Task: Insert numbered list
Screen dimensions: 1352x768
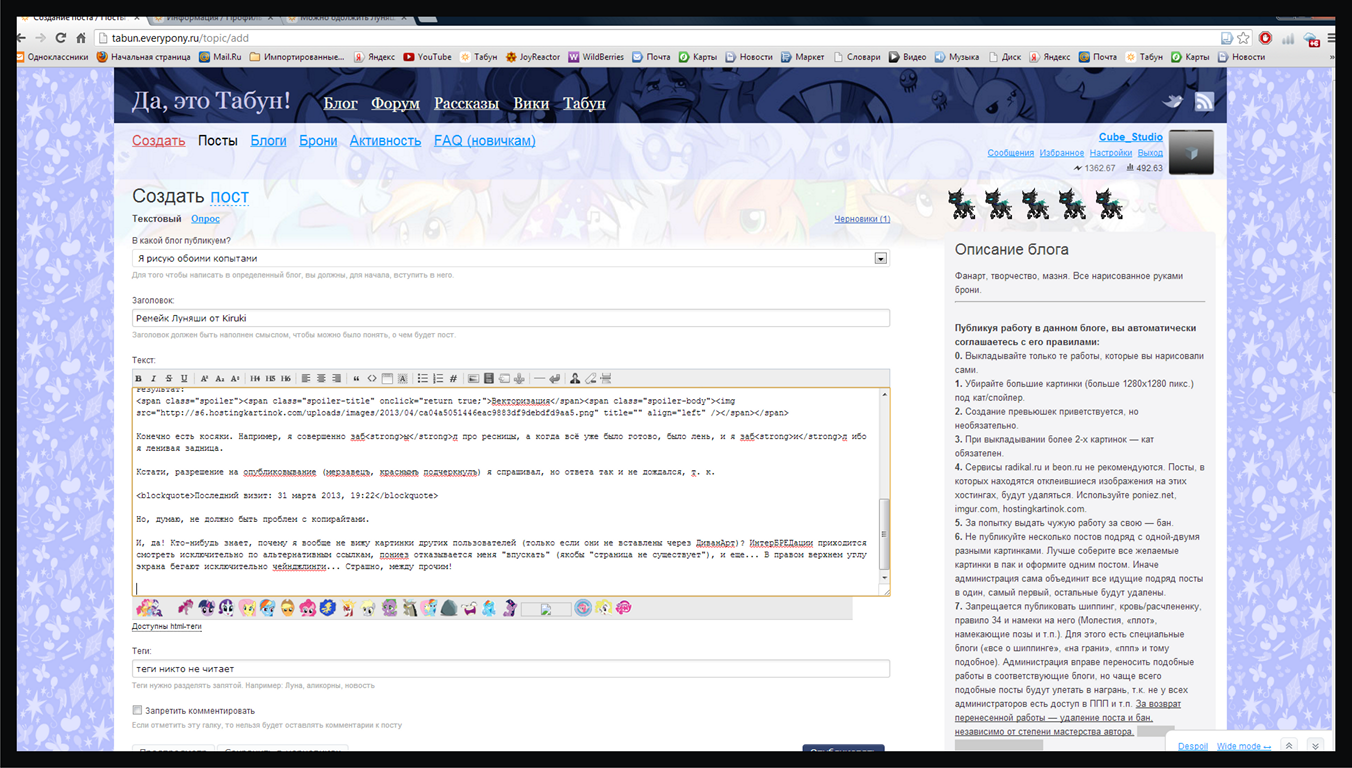Action: click(x=438, y=378)
